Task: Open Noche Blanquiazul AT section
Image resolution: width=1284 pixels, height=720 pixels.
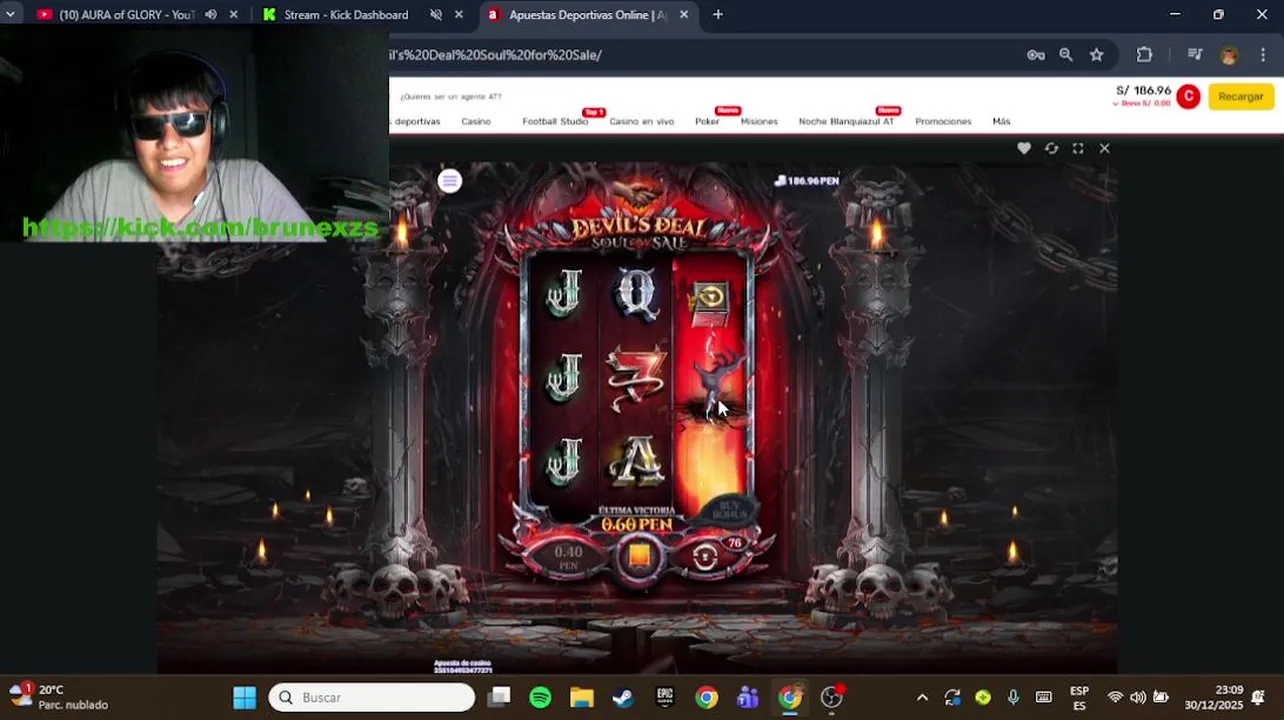Action: [x=846, y=121]
